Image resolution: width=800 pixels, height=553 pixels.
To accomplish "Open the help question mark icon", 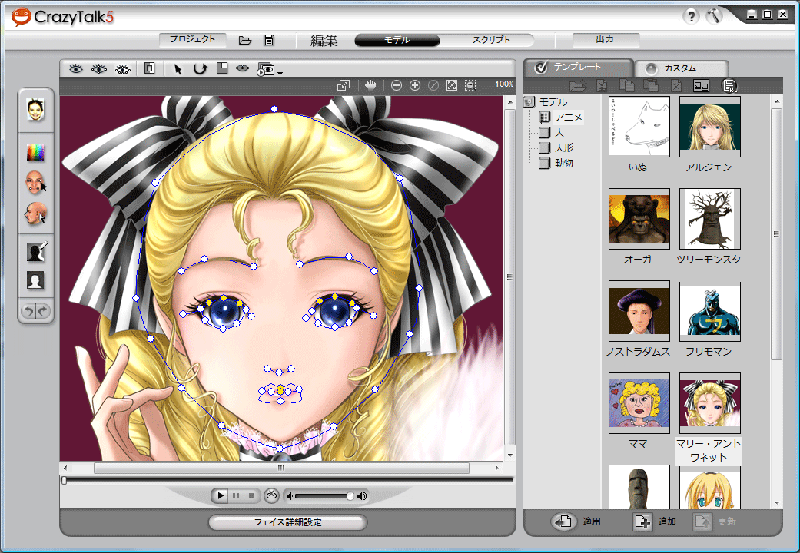I will (691, 16).
